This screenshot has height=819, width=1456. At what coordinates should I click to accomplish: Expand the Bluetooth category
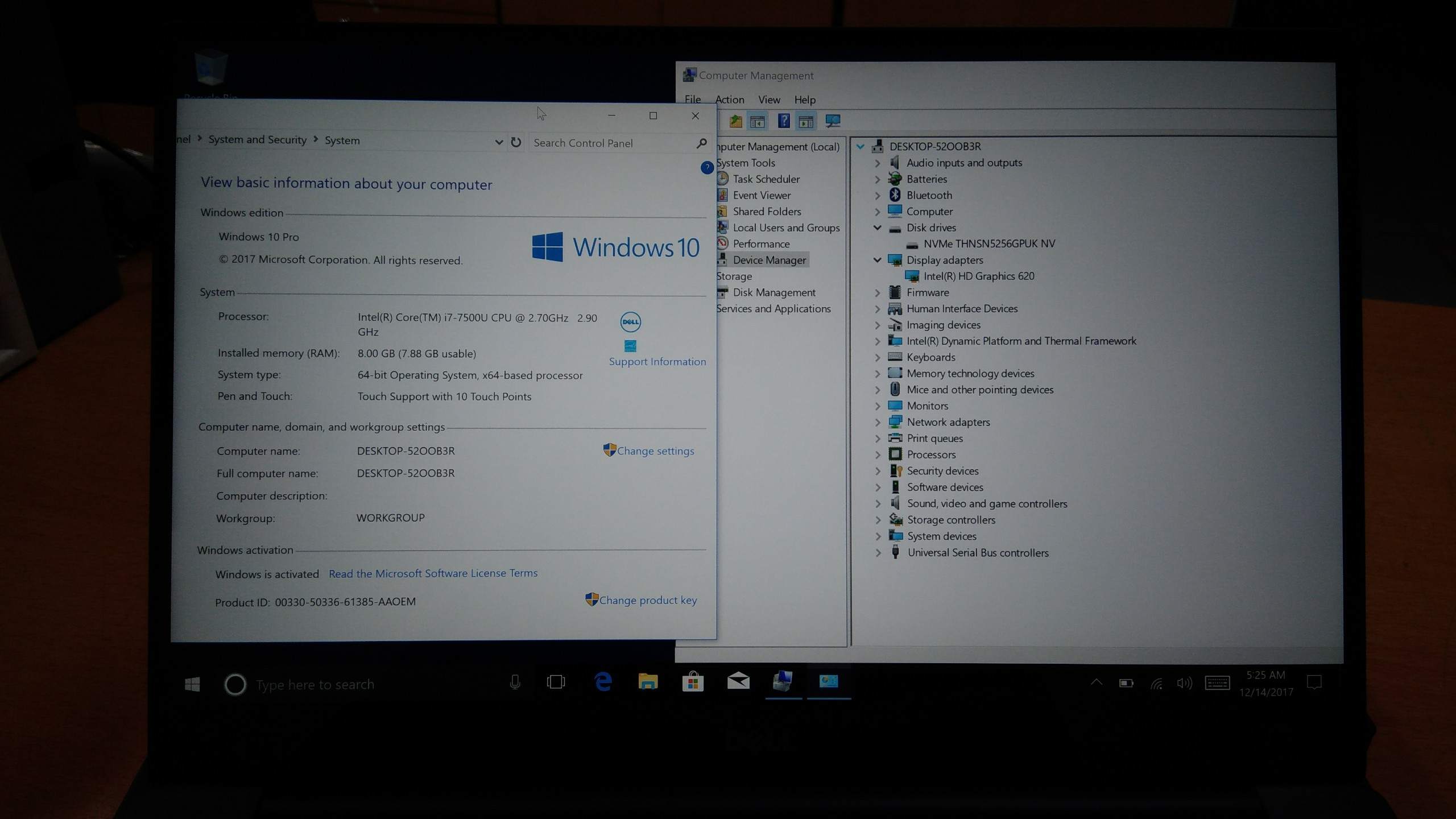[x=877, y=196]
